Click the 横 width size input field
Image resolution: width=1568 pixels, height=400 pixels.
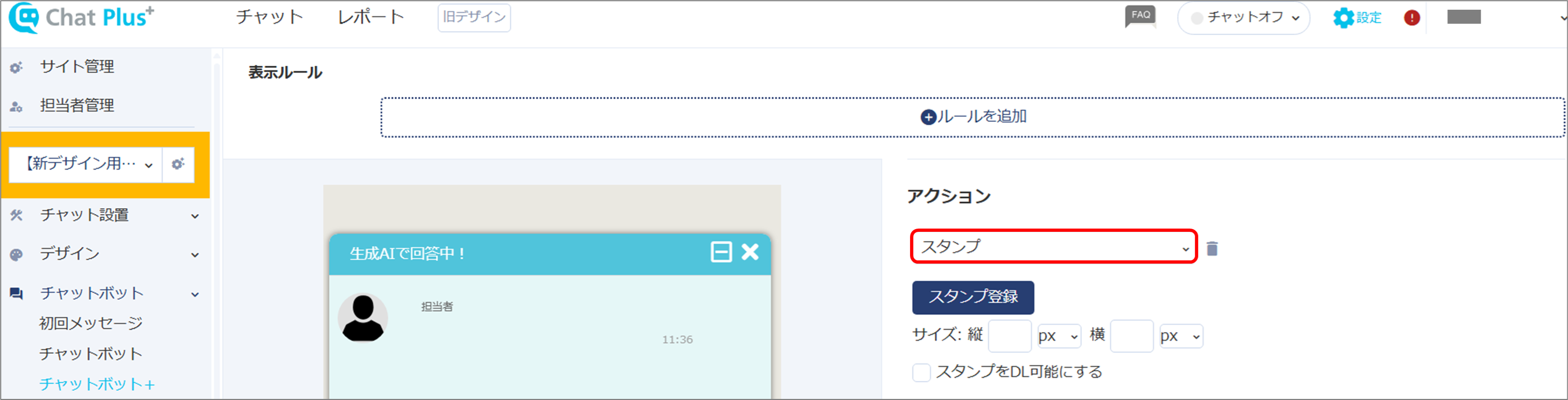pyautogui.click(x=1131, y=336)
